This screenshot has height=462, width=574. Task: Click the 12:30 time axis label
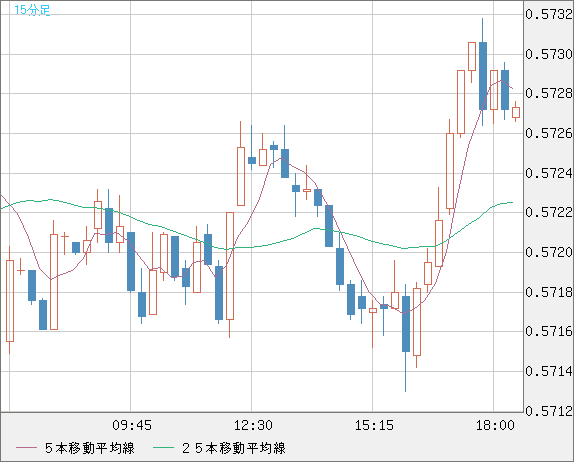point(253,425)
